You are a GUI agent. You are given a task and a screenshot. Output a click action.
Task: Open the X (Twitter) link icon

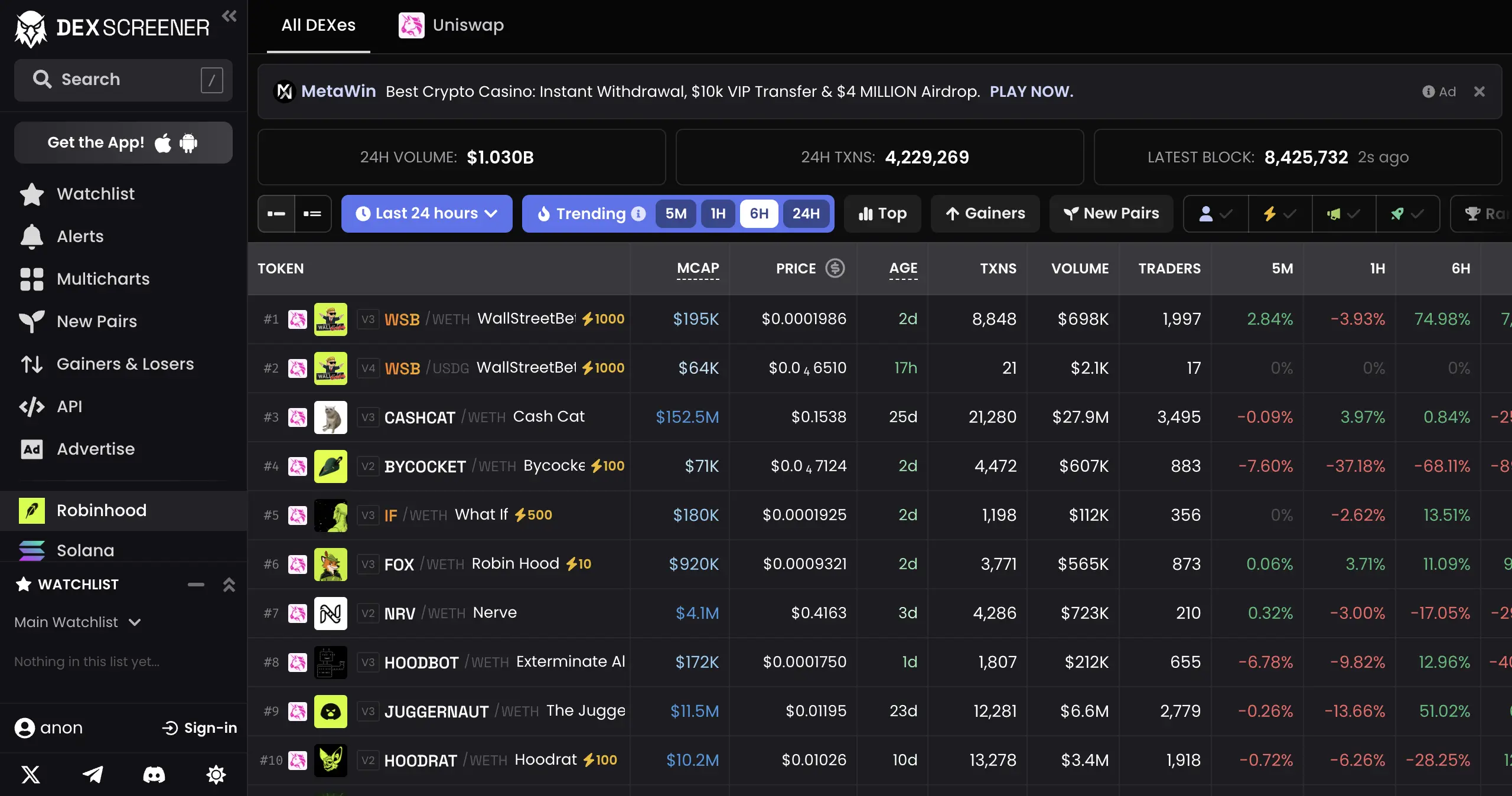click(x=31, y=774)
